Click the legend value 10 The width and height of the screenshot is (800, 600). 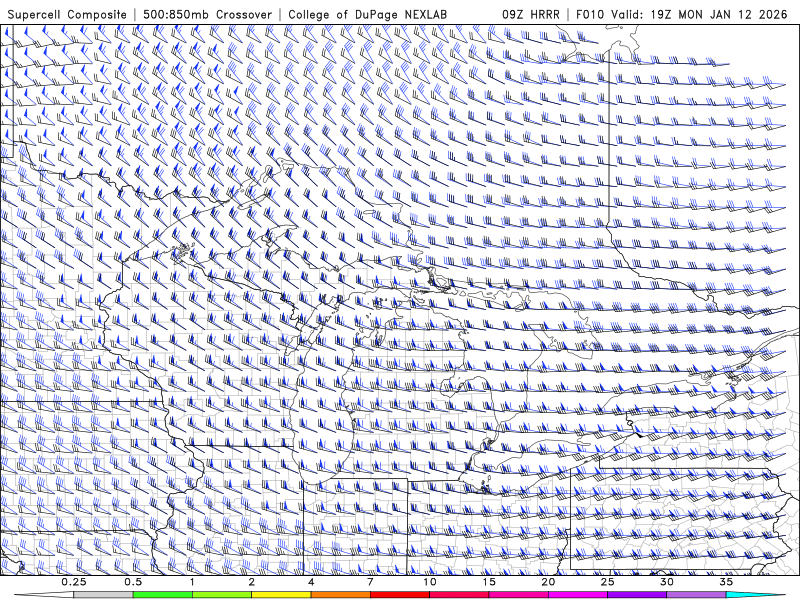(430, 582)
